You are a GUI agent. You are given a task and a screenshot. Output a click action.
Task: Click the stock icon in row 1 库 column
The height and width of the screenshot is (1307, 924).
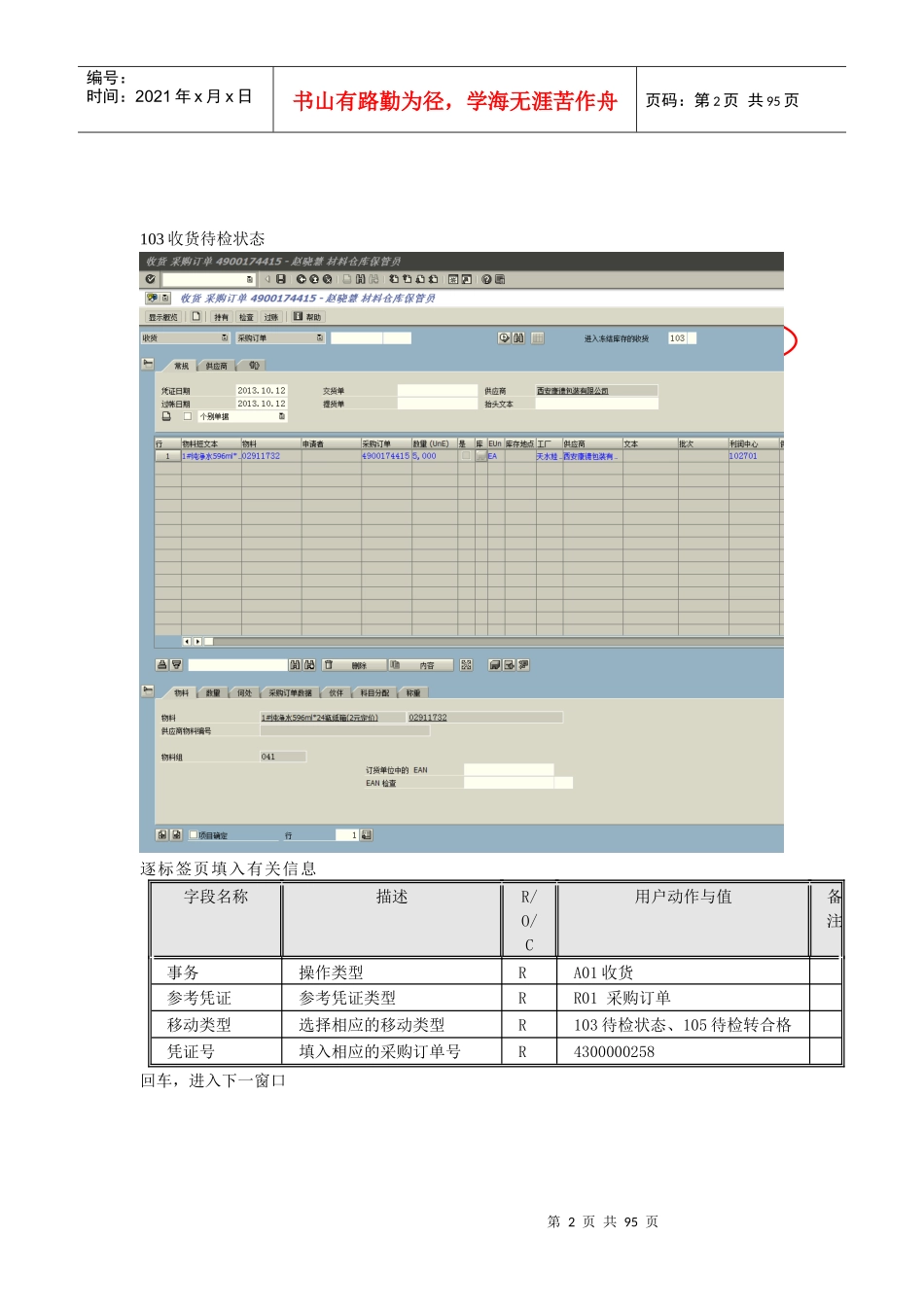[x=480, y=456]
